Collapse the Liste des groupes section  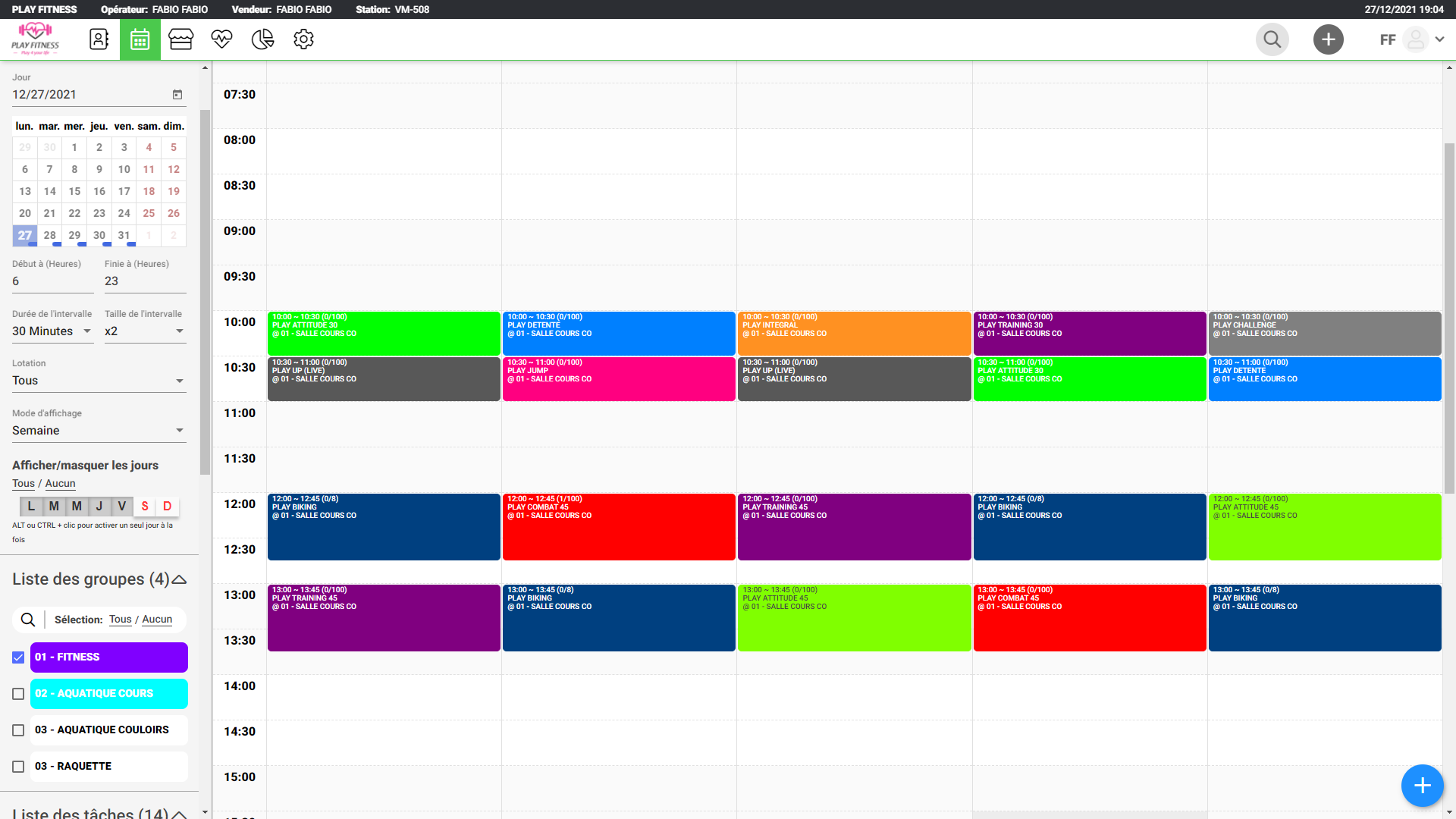tap(180, 579)
